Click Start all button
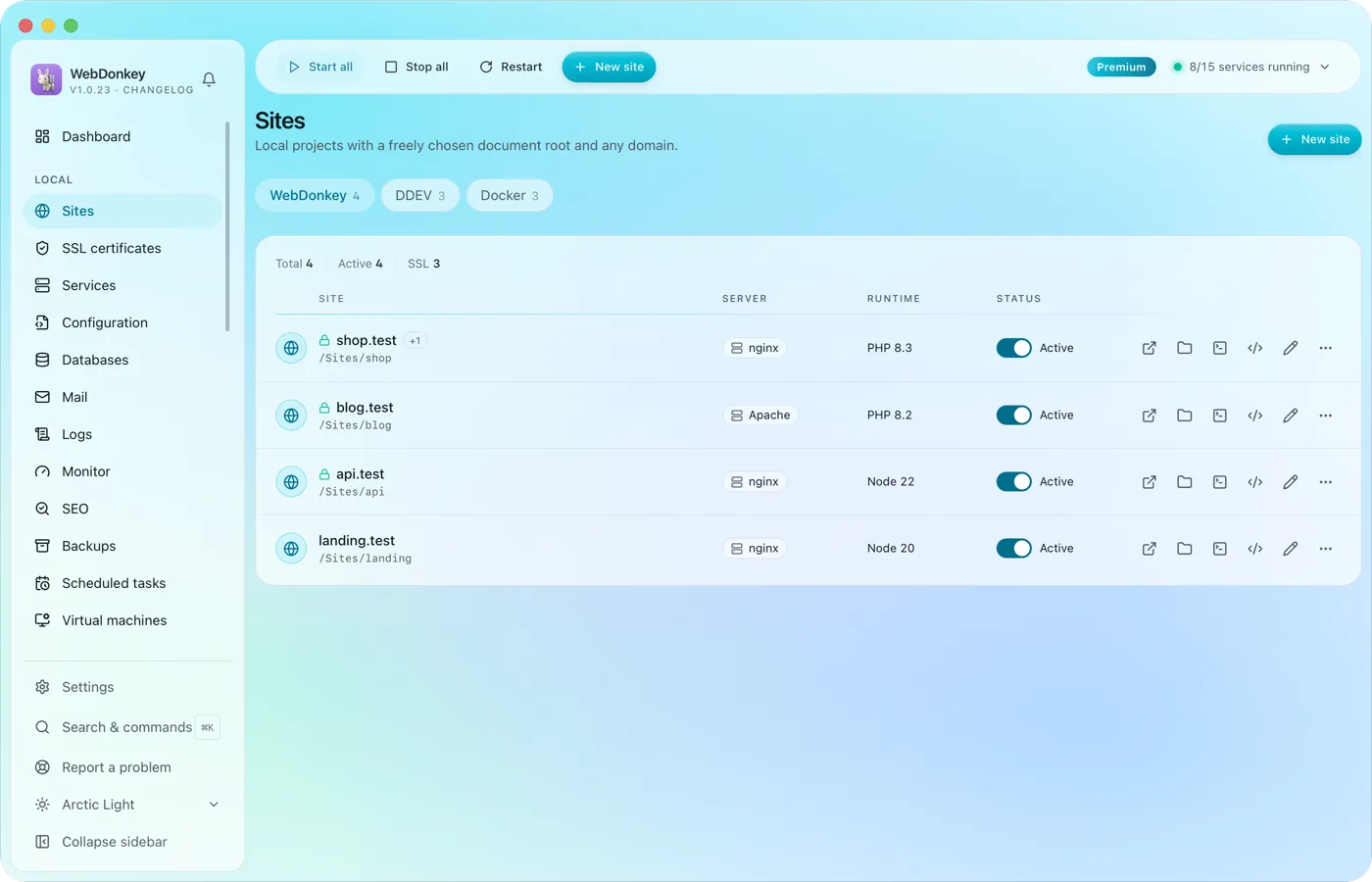The image size is (1372, 882). tap(320, 67)
